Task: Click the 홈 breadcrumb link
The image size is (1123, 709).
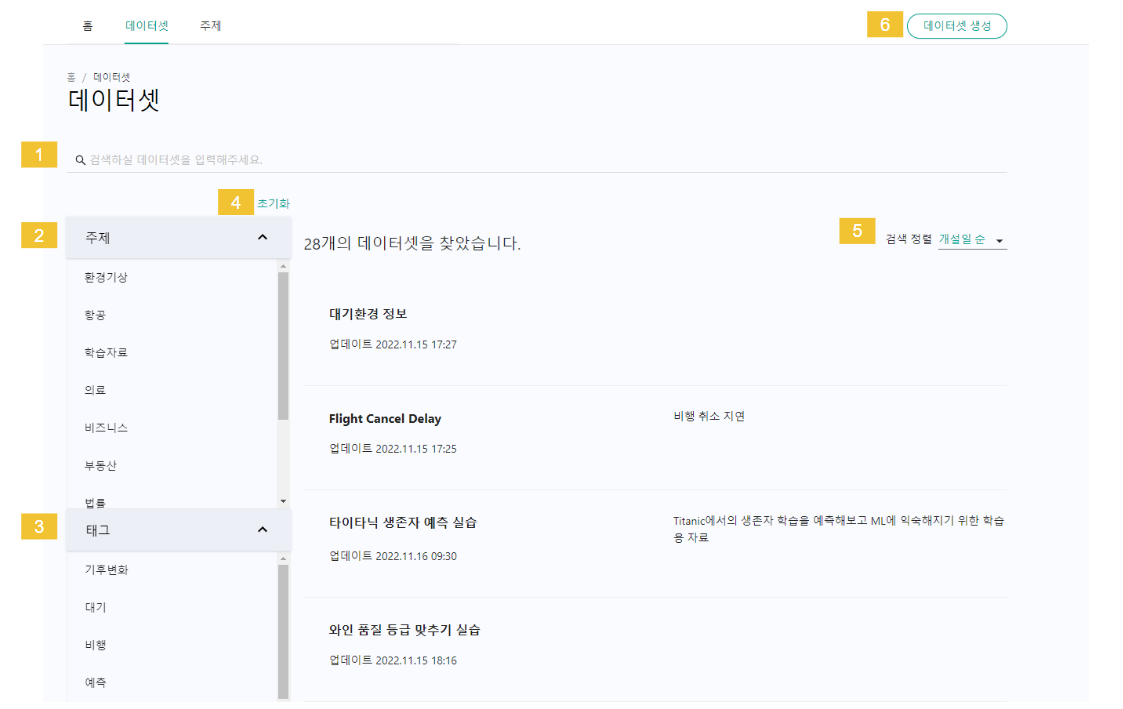Action: [x=71, y=77]
